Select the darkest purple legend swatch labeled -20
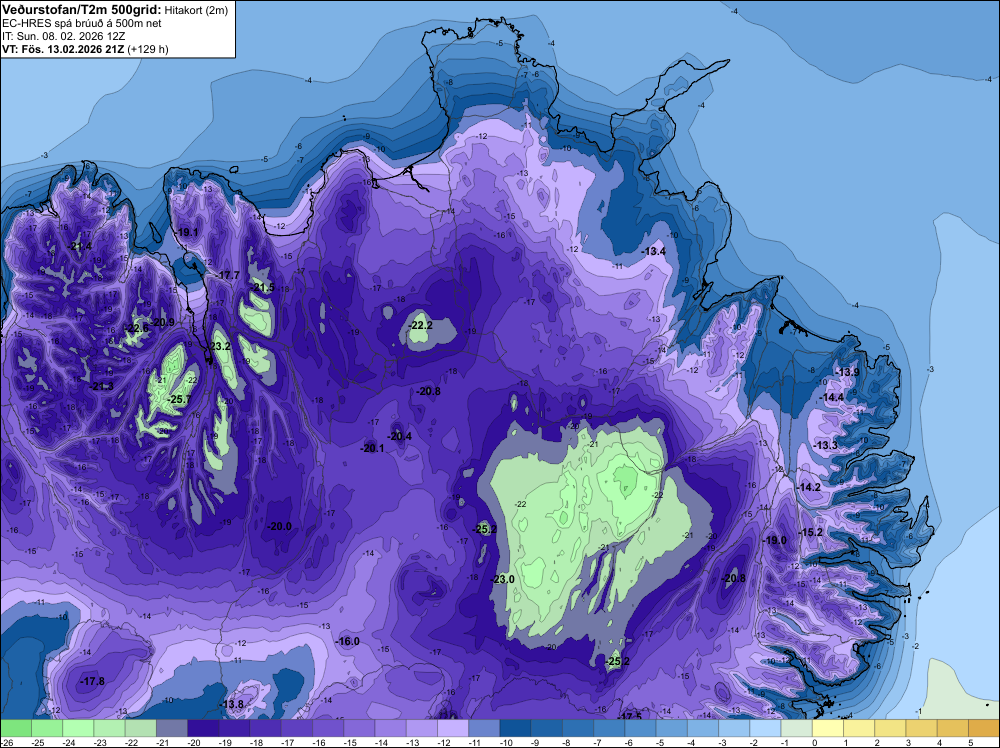This screenshot has height=748, width=1000. tap(203, 728)
